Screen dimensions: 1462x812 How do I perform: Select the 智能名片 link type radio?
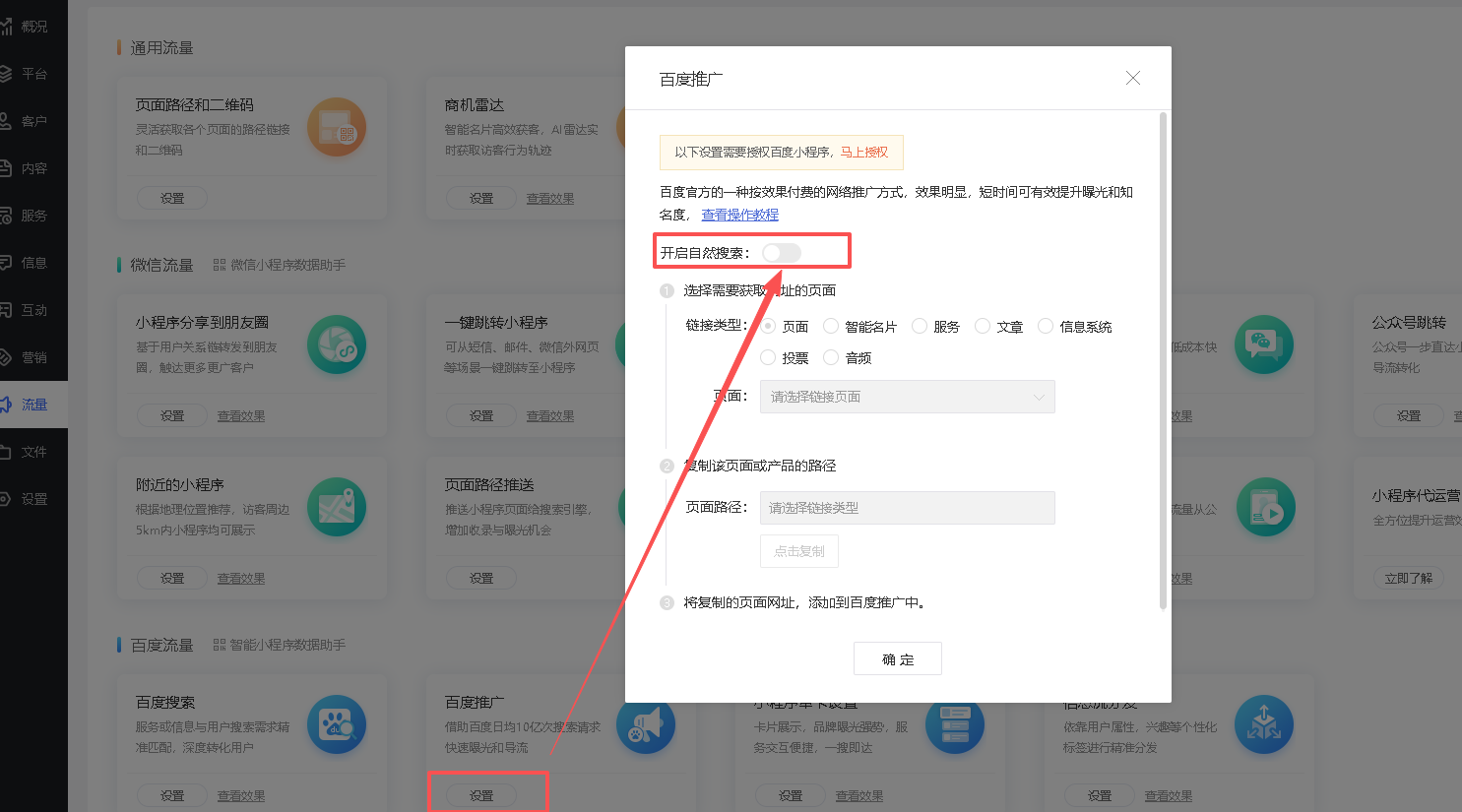832,327
